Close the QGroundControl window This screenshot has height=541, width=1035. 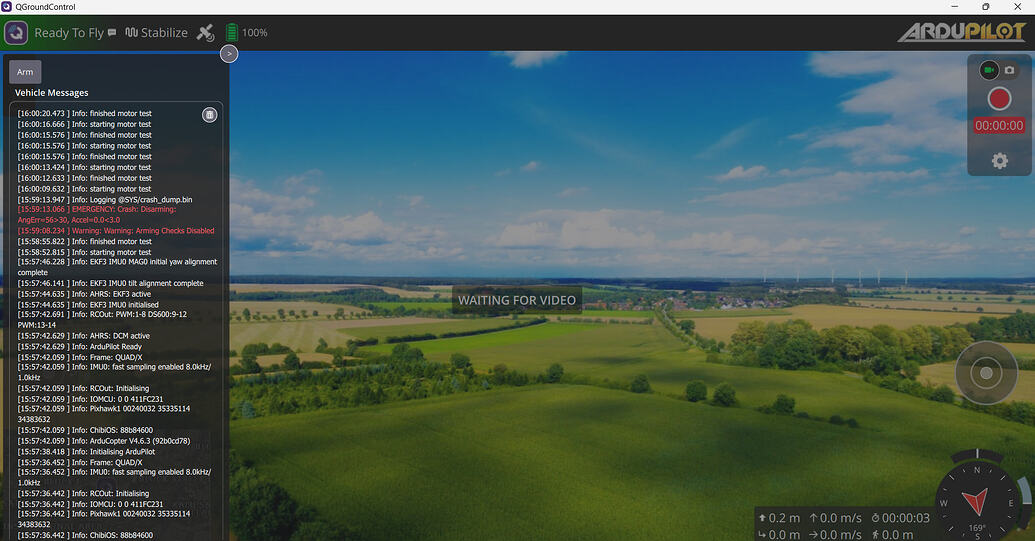point(1017,7)
